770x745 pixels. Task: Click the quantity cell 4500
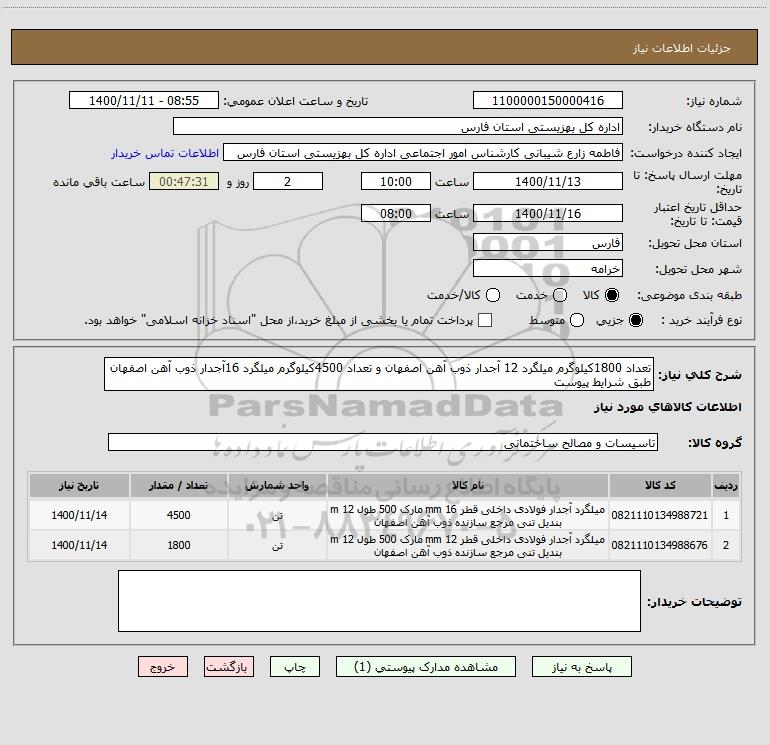pyautogui.click(x=178, y=515)
